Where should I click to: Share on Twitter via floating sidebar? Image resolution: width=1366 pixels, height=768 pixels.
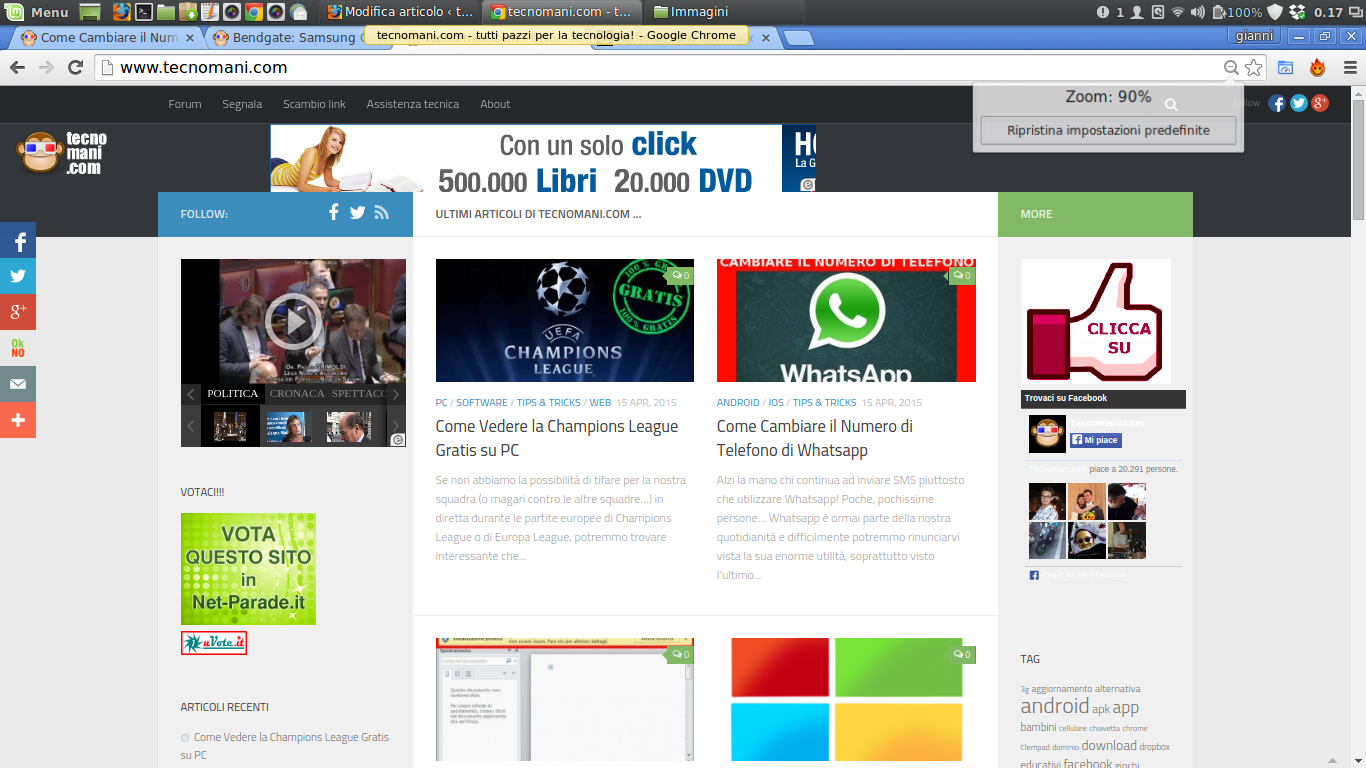18,276
